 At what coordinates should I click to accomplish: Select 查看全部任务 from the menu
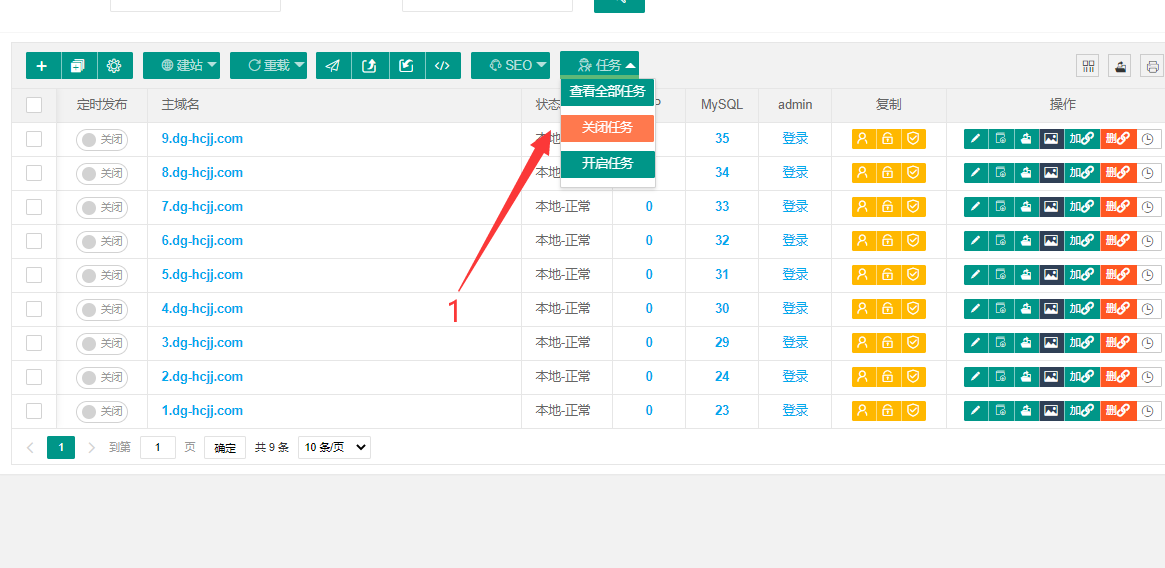[608, 92]
